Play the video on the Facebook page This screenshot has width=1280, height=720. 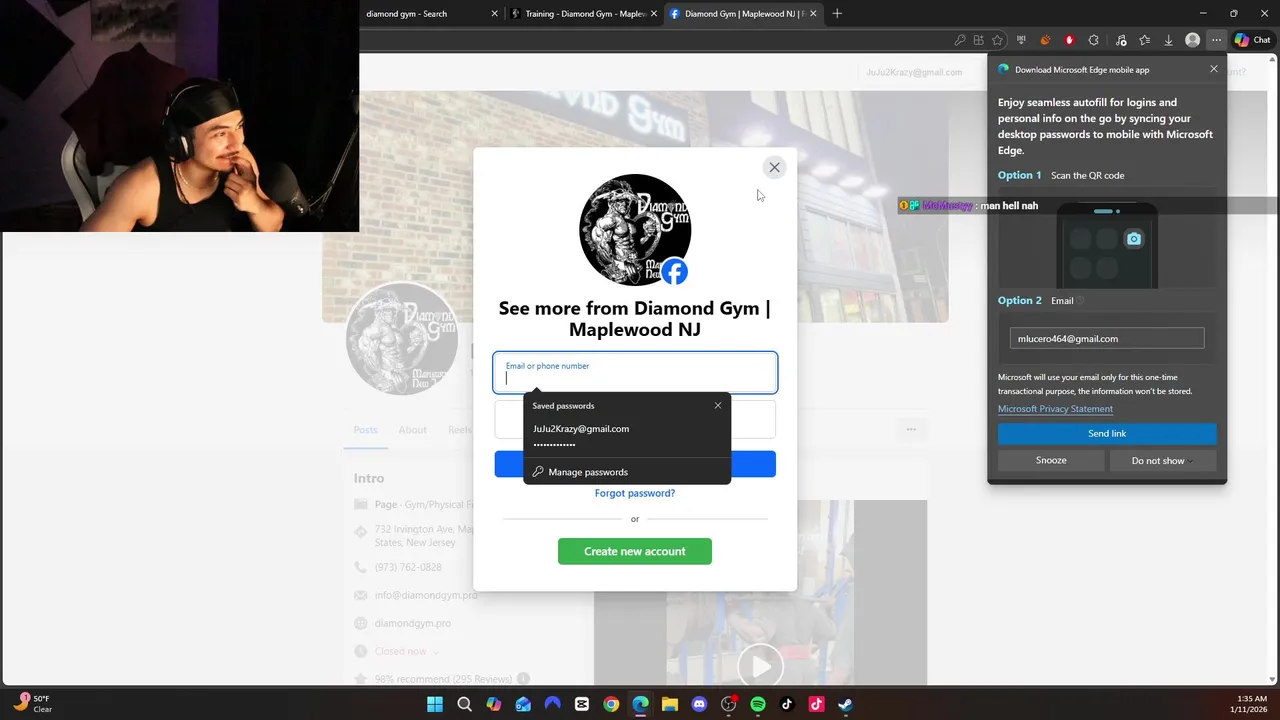point(761,665)
